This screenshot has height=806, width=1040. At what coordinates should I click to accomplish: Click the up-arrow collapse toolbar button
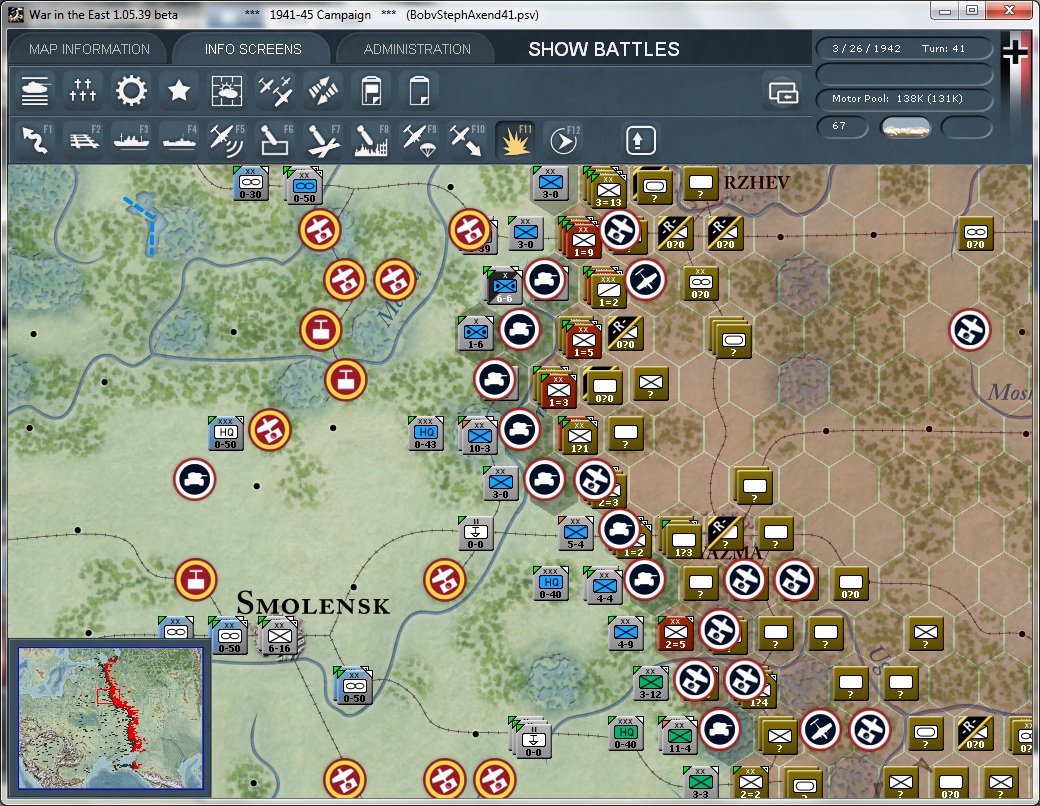(640, 140)
